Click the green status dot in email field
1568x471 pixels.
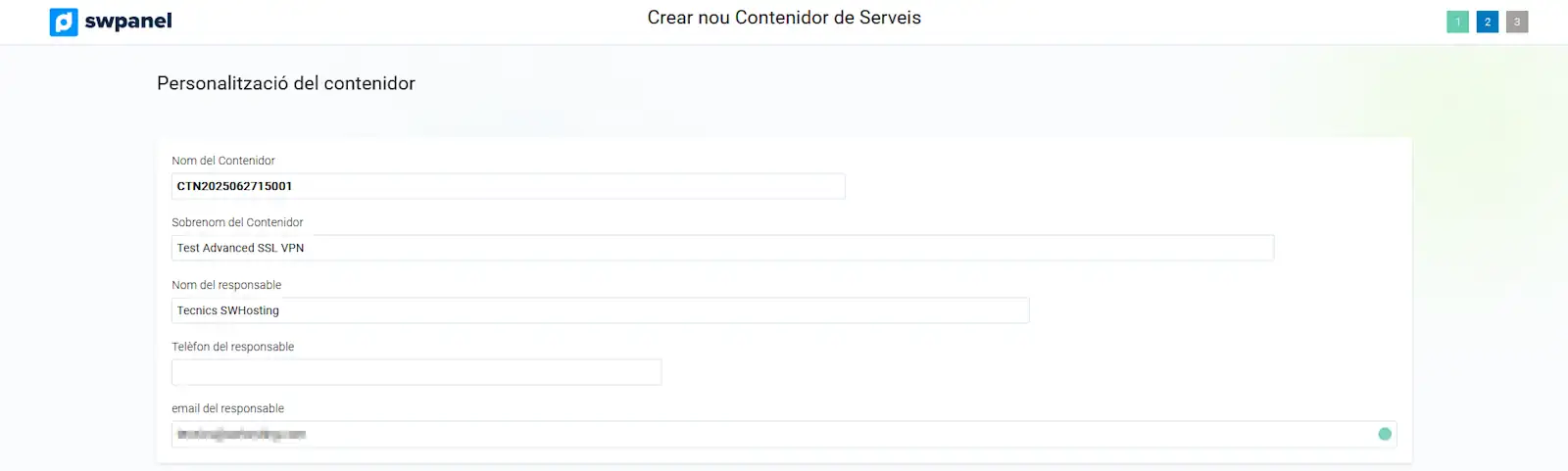[x=1385, y=434]
